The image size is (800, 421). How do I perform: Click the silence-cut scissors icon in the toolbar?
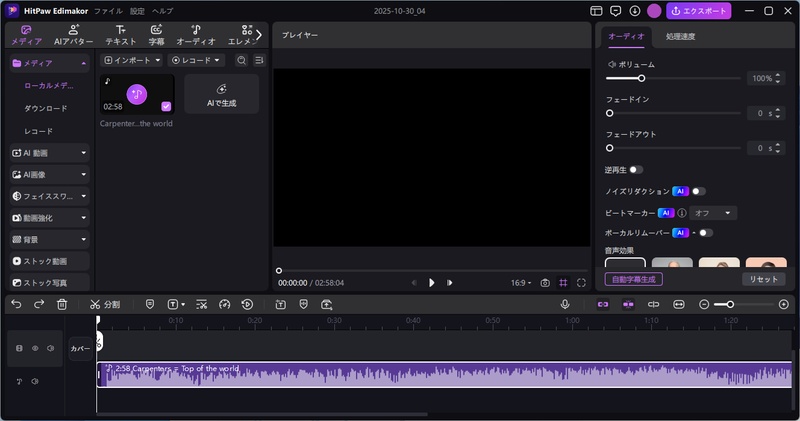click(202, 305)
